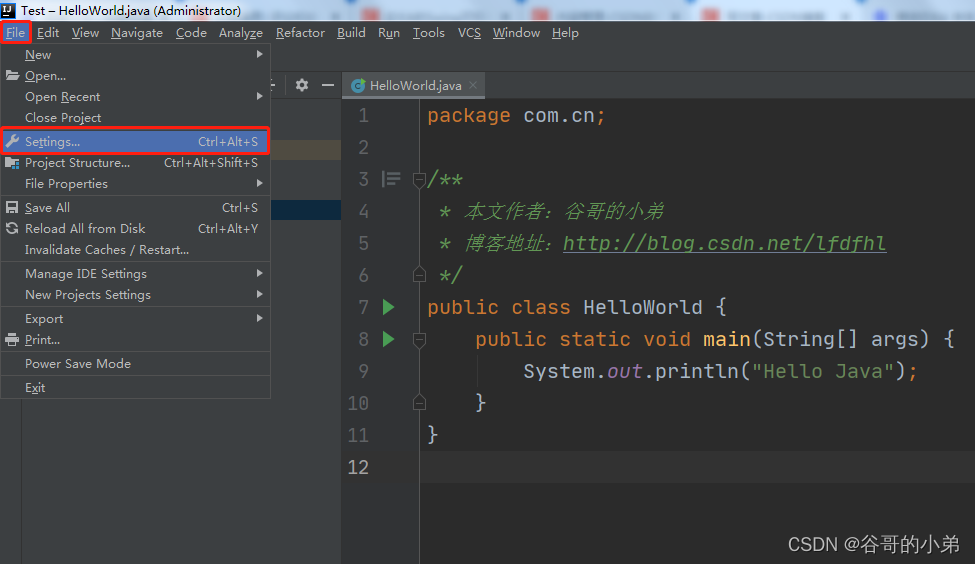Image resolution: width=975 pixels, height=564 pixels.
Task: Open the VCS menu
Action: (x=469, y=32)
